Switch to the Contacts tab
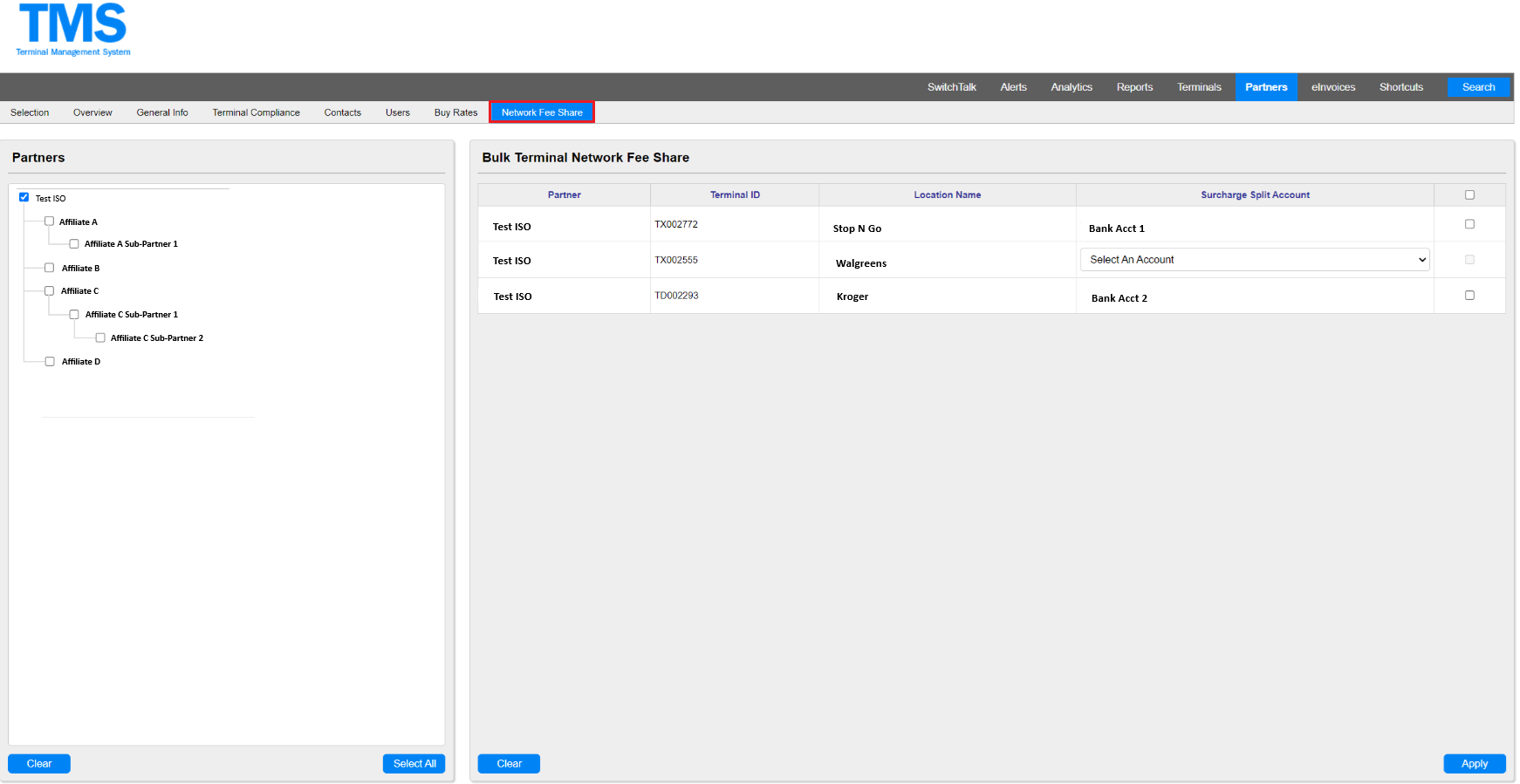The height and width of the screenshot is (784, 1520). pos(342,112)
